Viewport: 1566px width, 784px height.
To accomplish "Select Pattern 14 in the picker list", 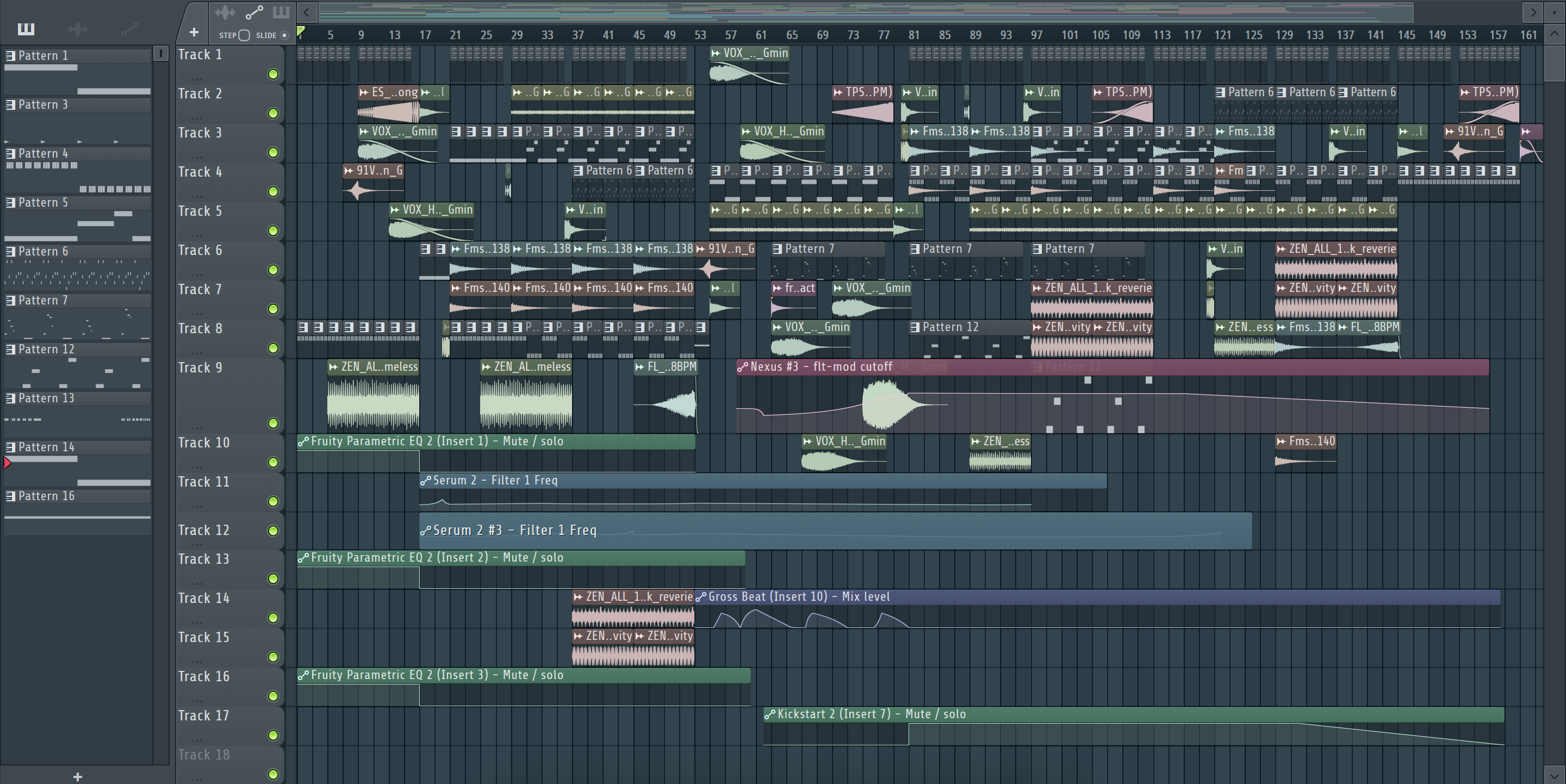I will [78, 447].
